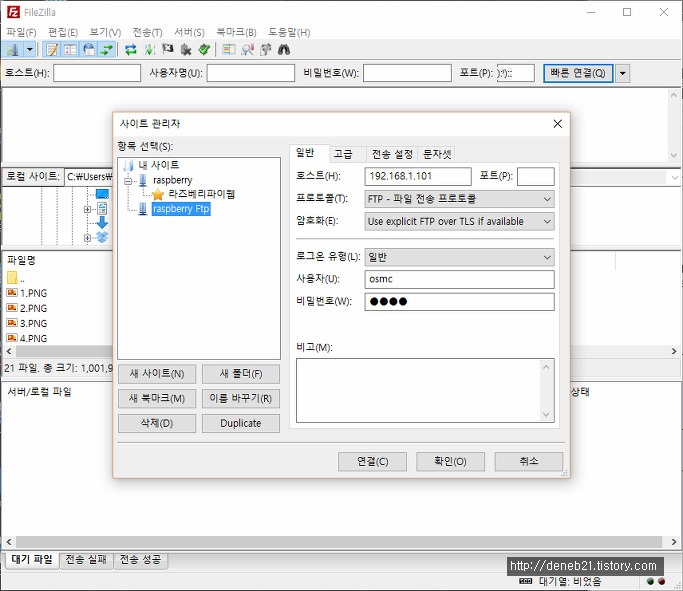Screen dimensions: 683x591
Task: Click the 빠른 연결(Q) button
Action: click(x=578, y=73)
